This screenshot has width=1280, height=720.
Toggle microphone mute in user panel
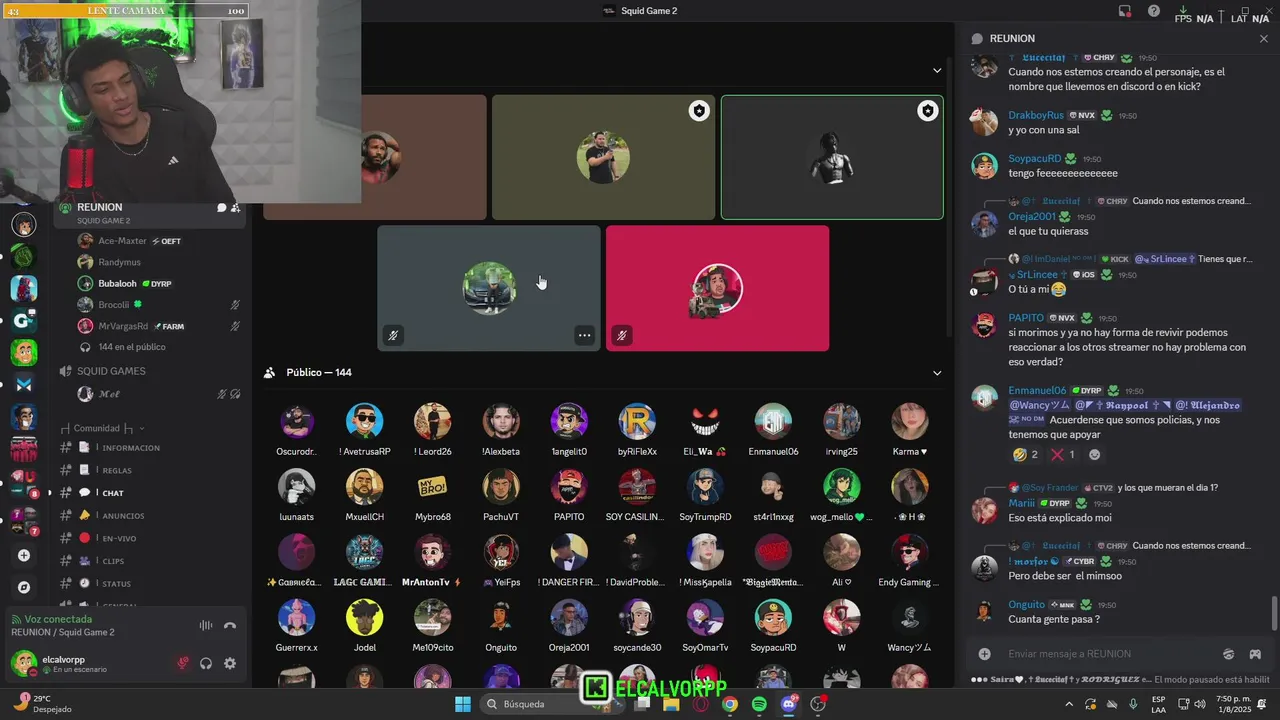[x=183, y=663]
